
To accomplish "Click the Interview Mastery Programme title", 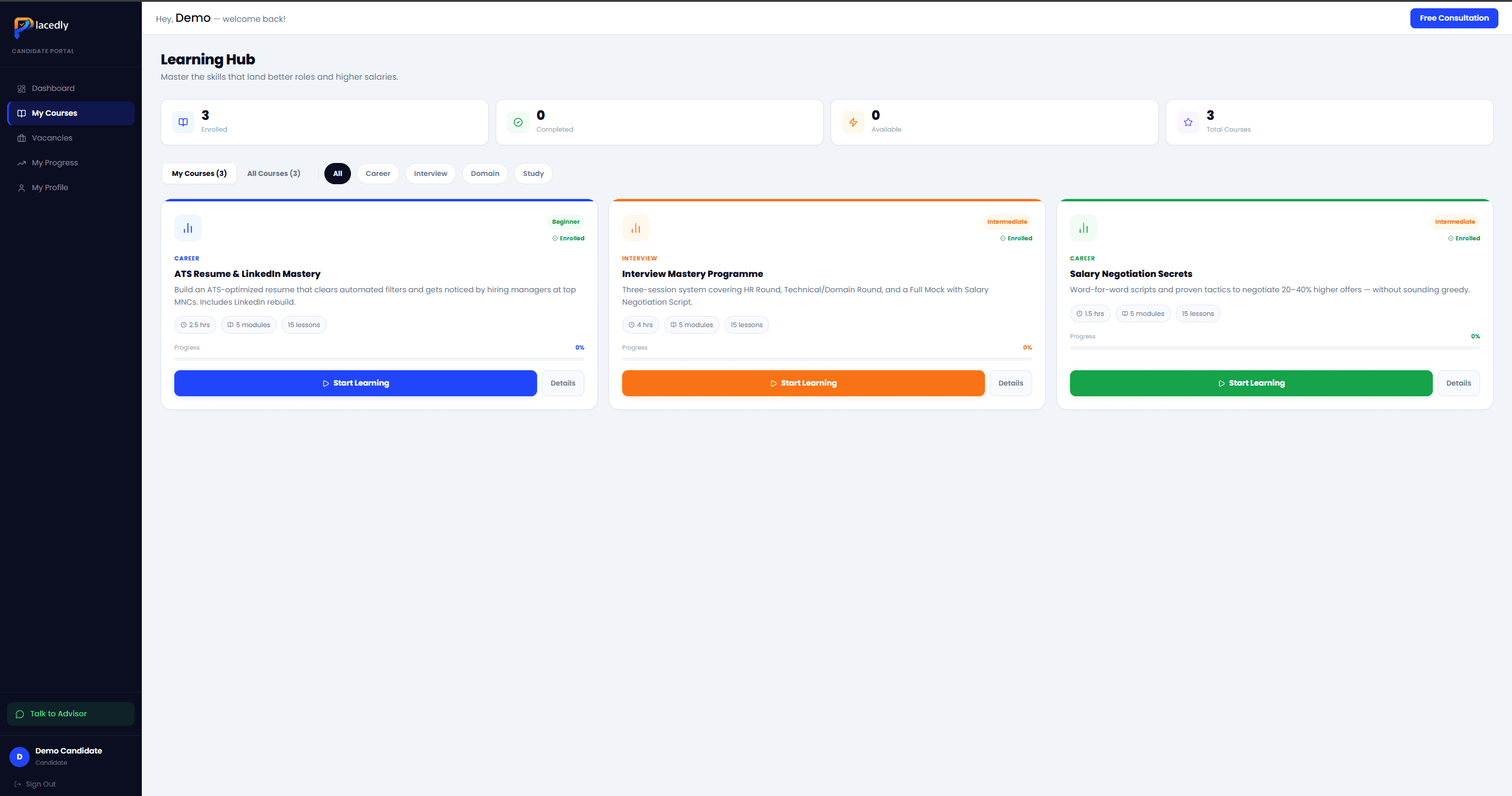I will (x=692, y=274).
